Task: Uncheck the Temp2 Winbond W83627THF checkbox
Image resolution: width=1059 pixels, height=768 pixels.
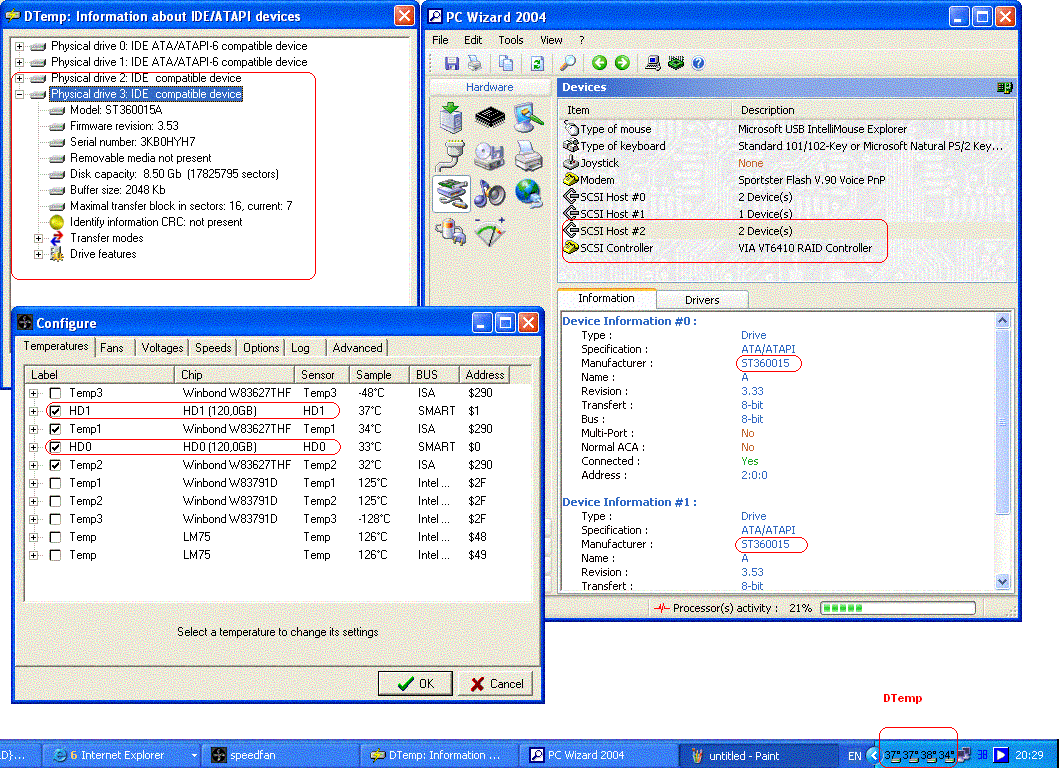Action: pyautogui.click(x=55, y=465)
